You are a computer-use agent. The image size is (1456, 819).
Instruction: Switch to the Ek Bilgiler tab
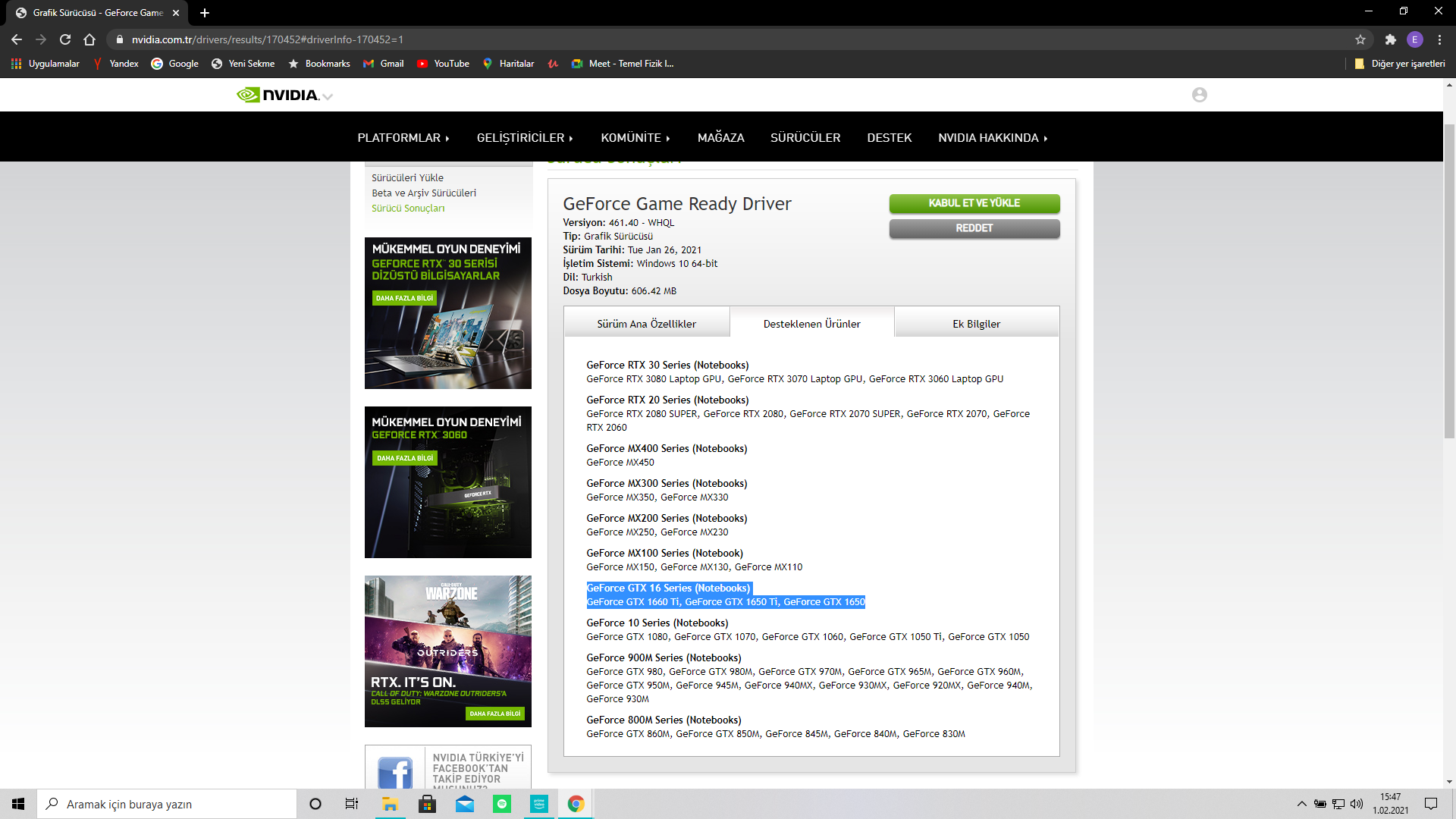[976, 324]
